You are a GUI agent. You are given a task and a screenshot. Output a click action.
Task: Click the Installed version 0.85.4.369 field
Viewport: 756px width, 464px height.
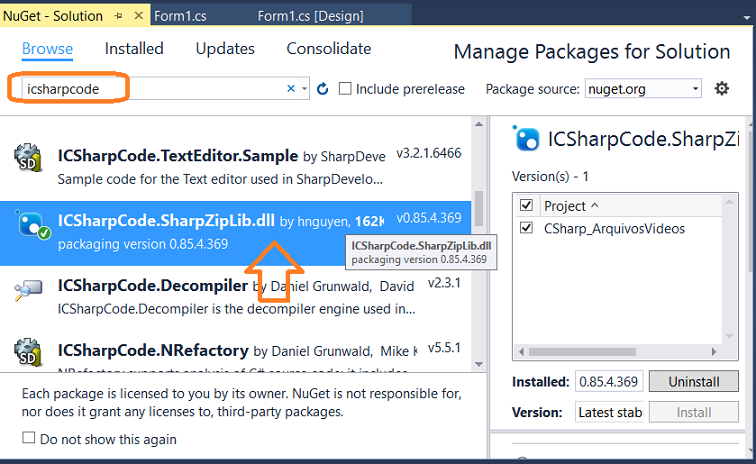tap(609, 382)
